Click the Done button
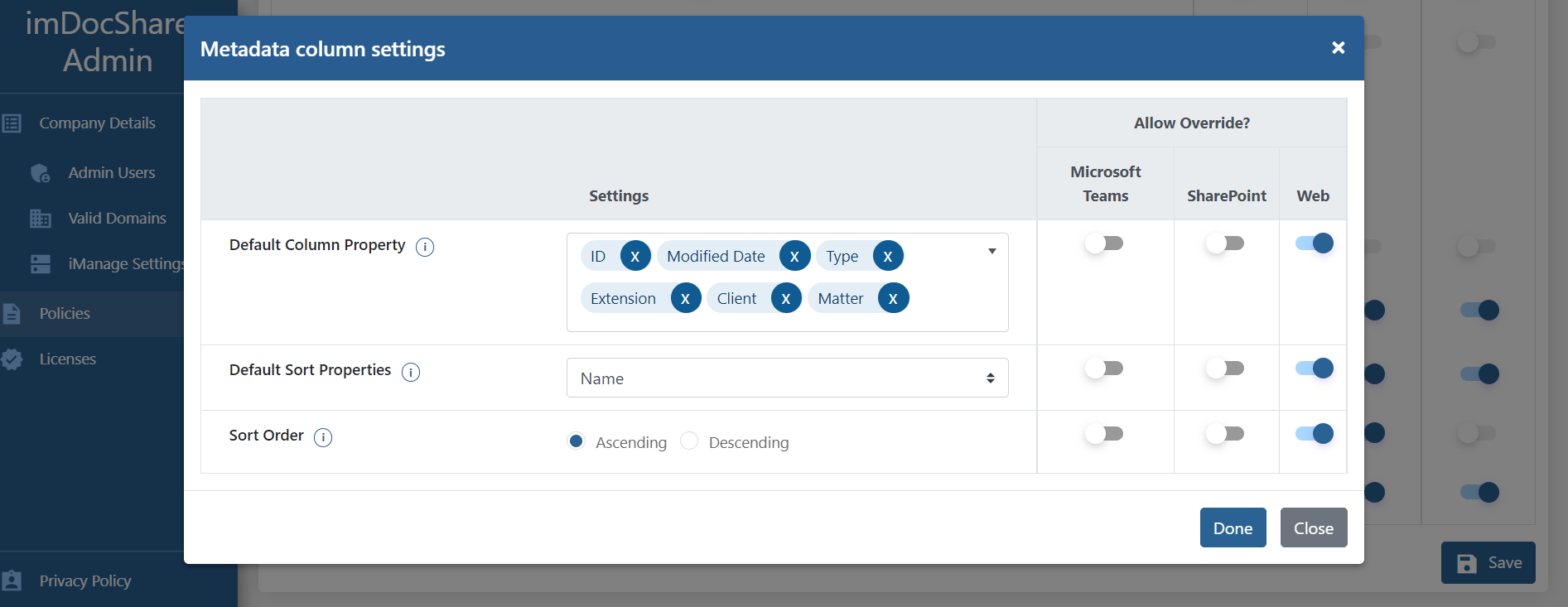Screen dimensions: 1568x607 click(x=1233, y=528)
